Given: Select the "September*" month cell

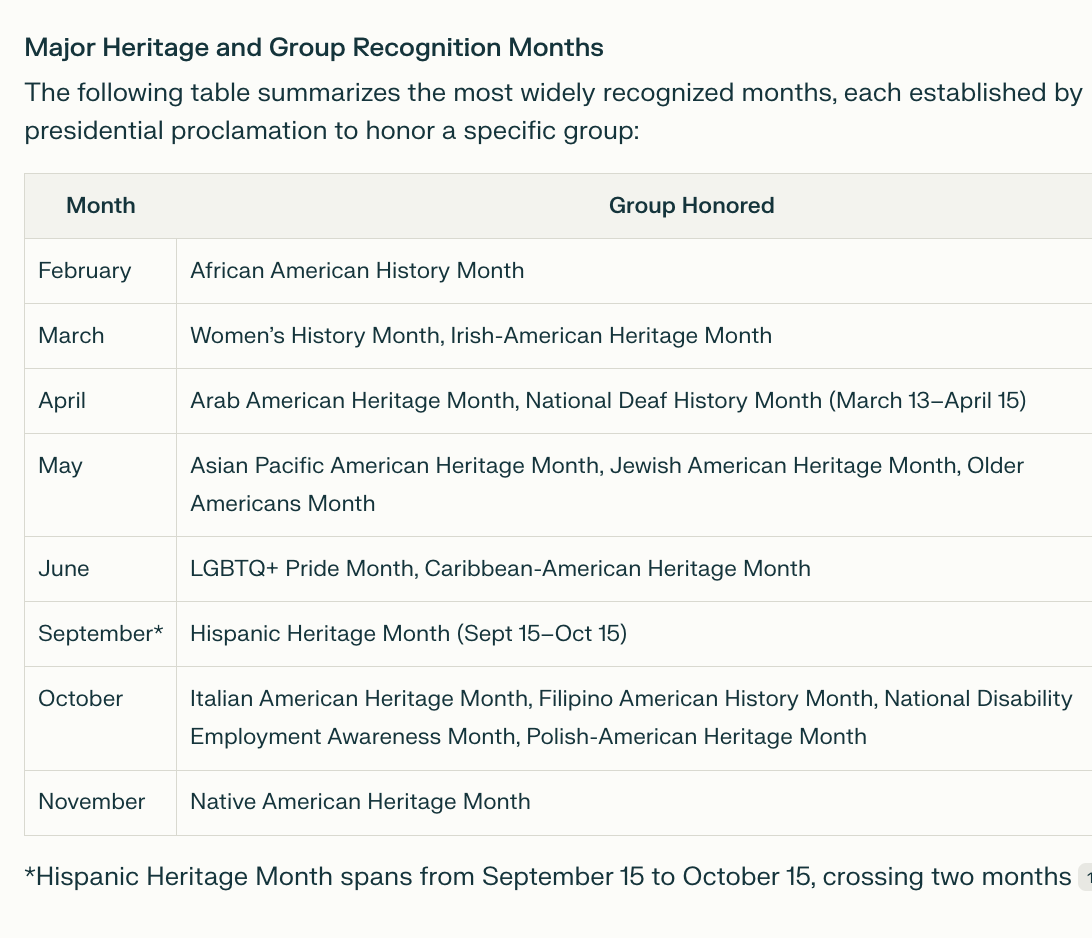Looking at the screenshot, I should click(100, 634).
